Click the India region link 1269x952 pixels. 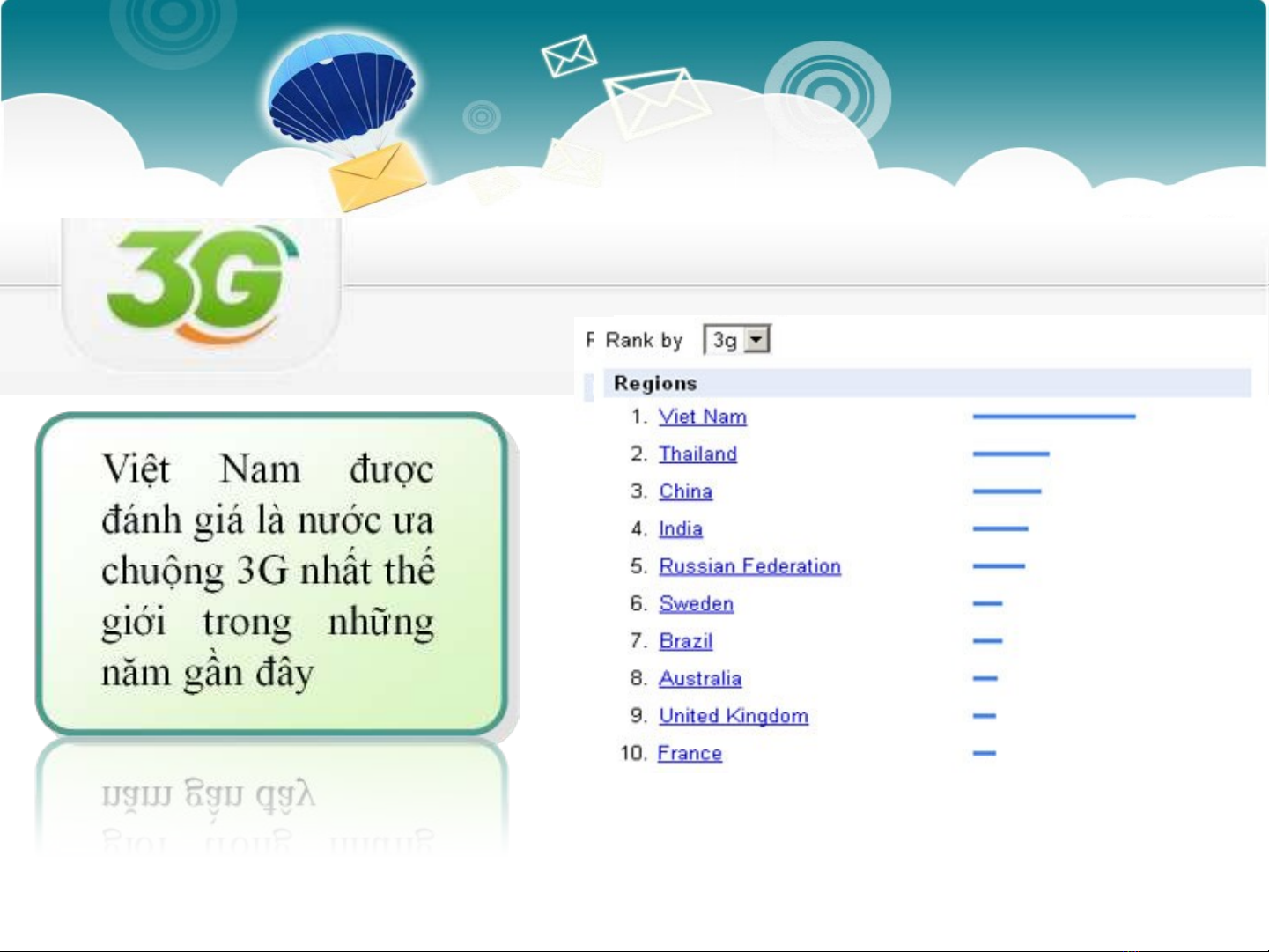(681, 528)
